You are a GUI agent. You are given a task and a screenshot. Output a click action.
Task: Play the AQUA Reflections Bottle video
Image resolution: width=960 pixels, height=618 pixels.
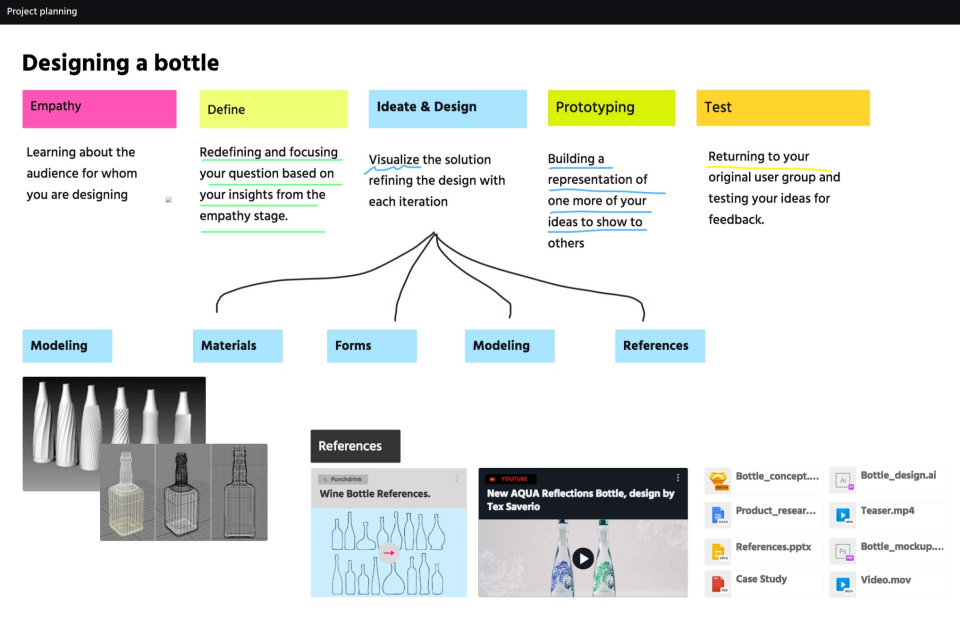point(583,558)
